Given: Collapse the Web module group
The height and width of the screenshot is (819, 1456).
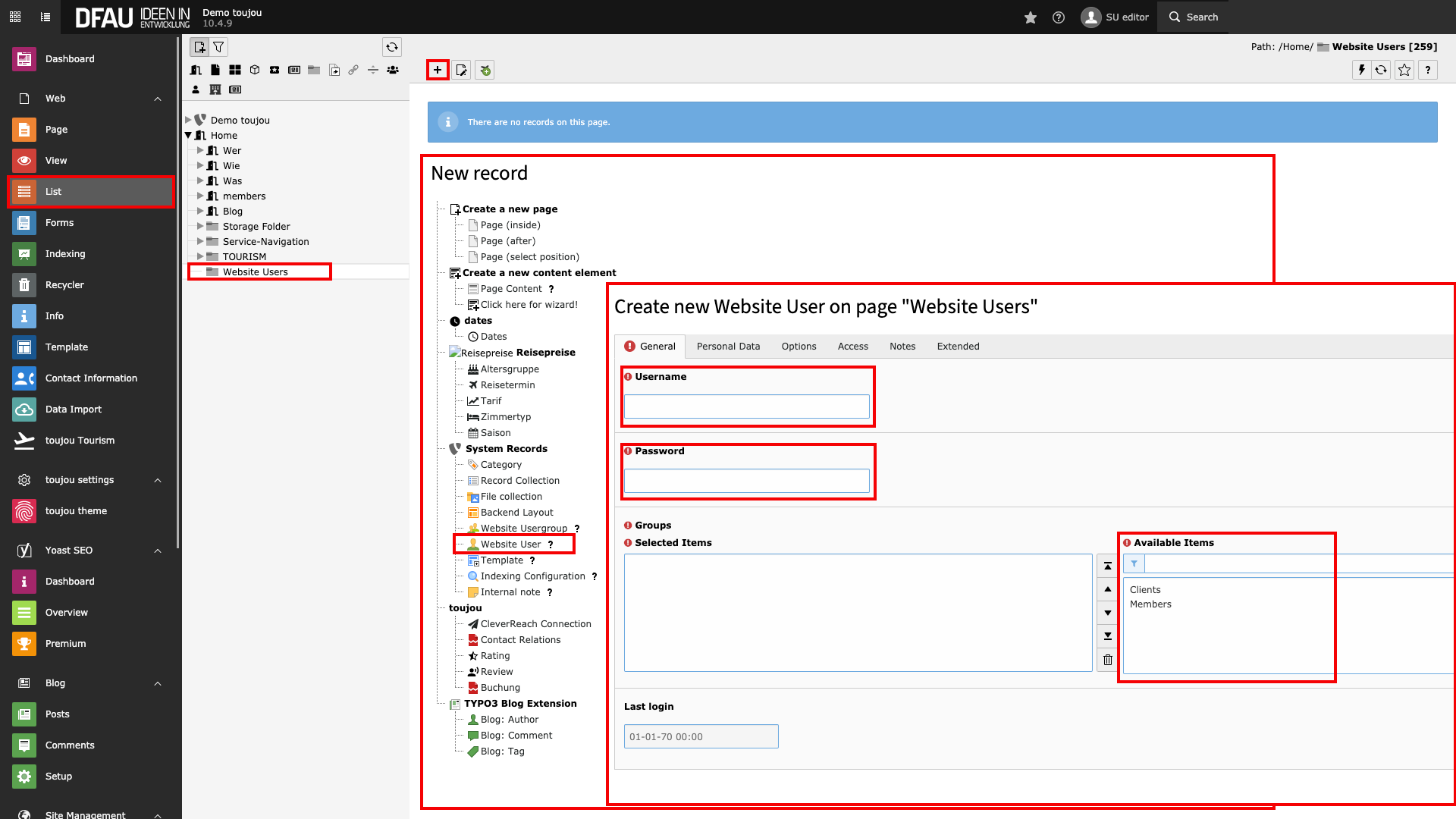Looking at the screenshot, I should coord(158,99).
